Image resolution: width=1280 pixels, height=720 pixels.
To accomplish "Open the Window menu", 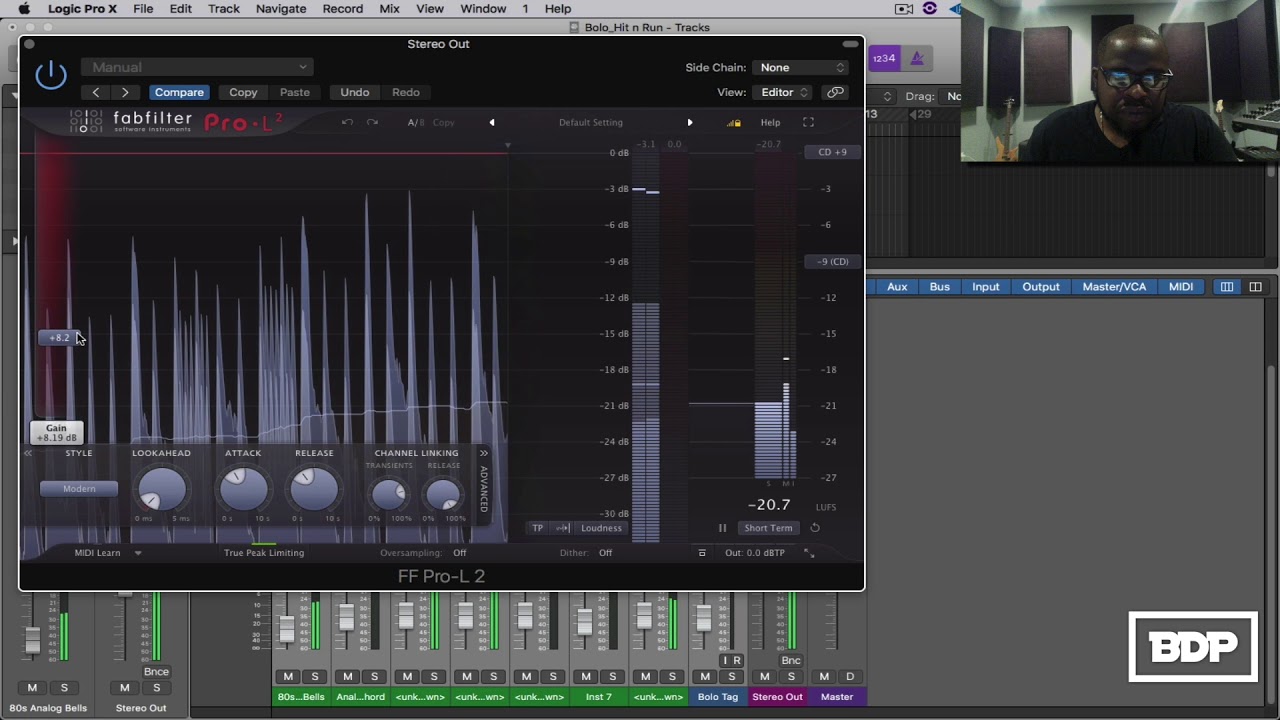I will 483,9.
